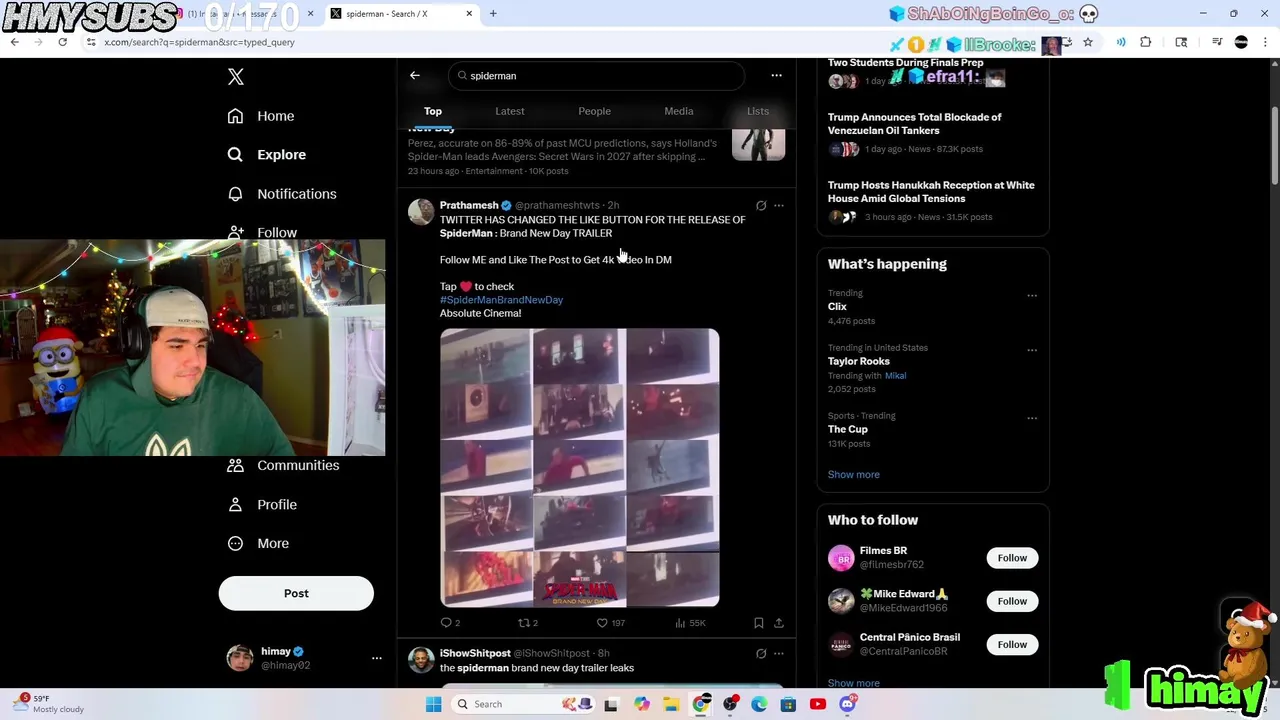Bookmark Prathamesh's post
Image resolution: width=1280 pixels, height=720 pixels.
(759, 623)
